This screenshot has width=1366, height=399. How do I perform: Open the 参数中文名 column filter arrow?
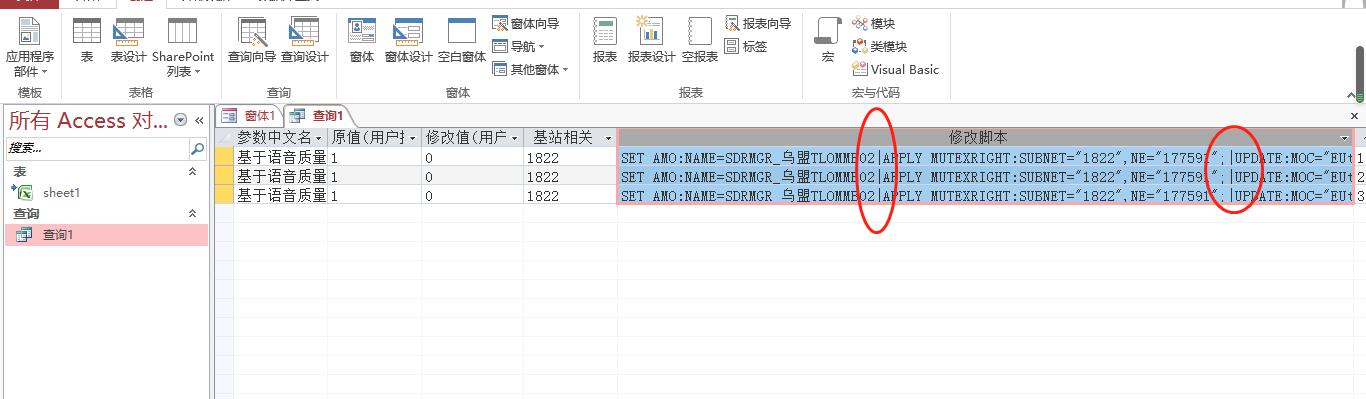319,138
